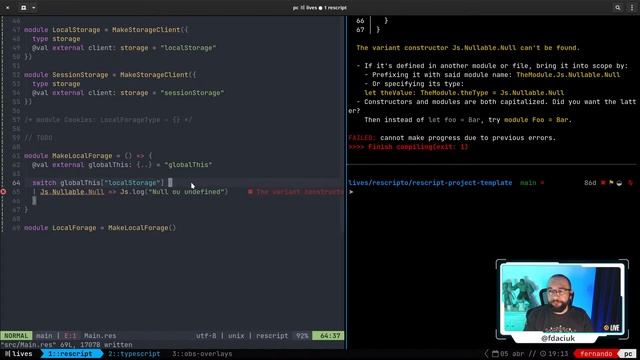
Task: Click the path 'lives/rescripto/rescript-project-template'
Action: tap(430, 182)
